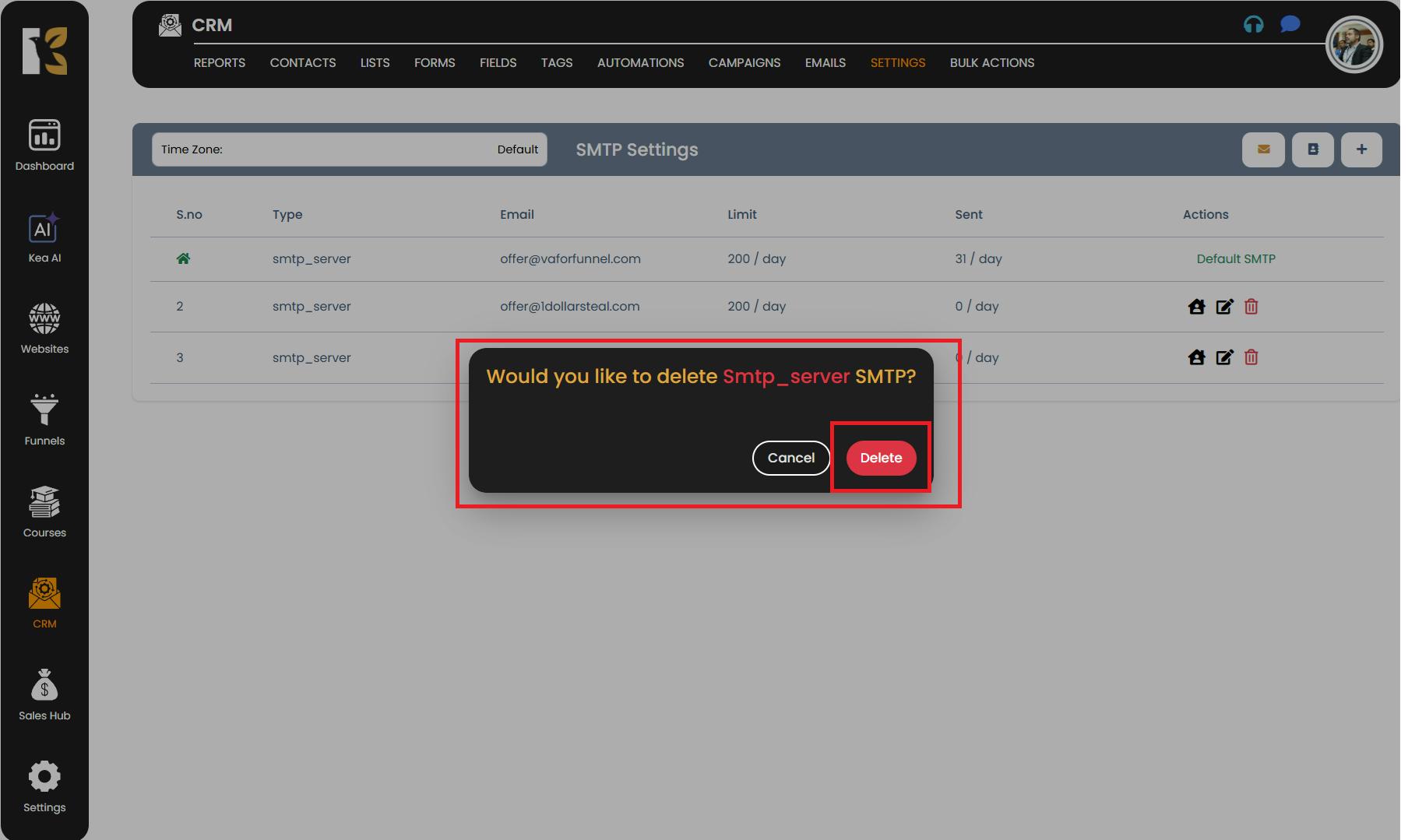Open the headphones support icon

coord(1253,25)
